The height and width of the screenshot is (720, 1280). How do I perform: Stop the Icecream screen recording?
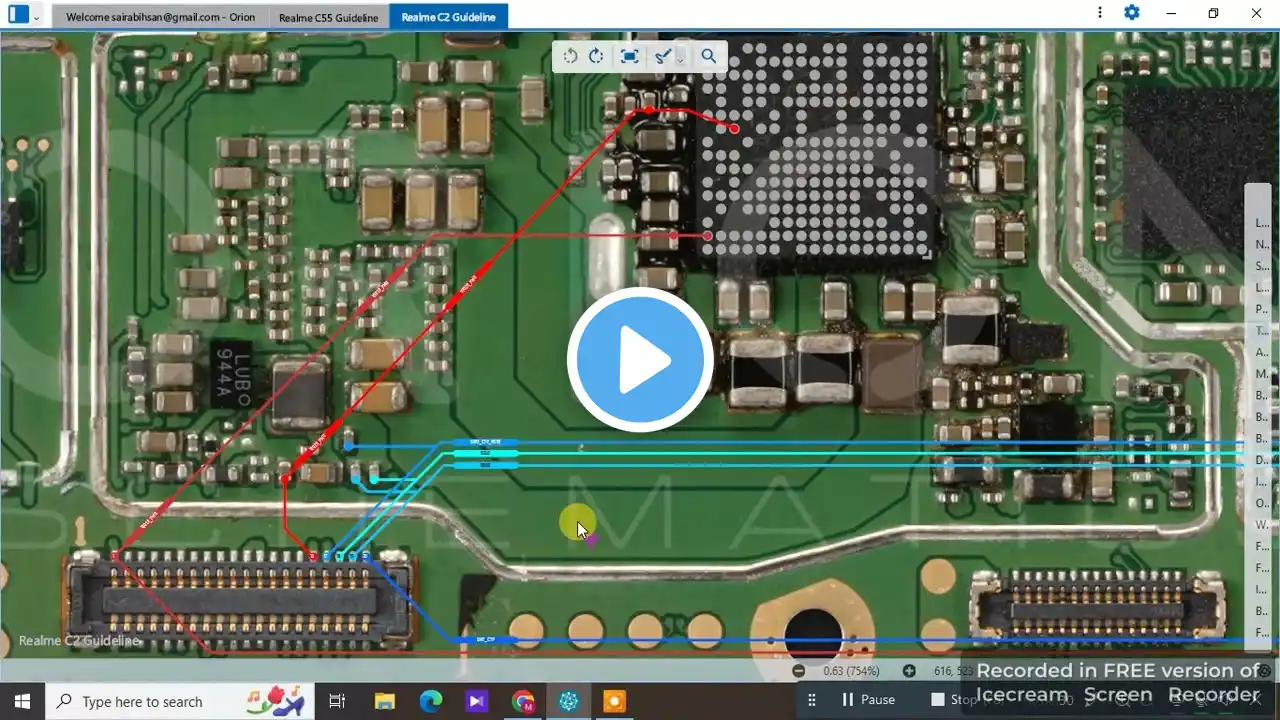tap(952, 699)
